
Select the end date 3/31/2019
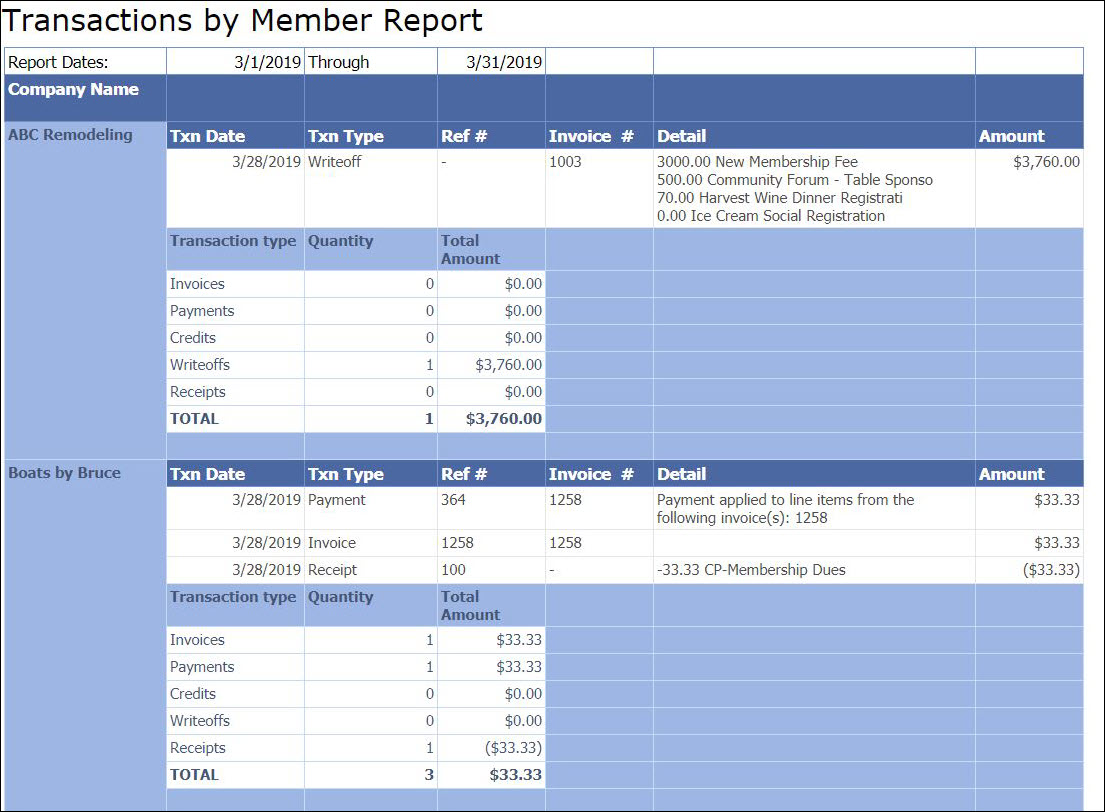click(505, 61)
